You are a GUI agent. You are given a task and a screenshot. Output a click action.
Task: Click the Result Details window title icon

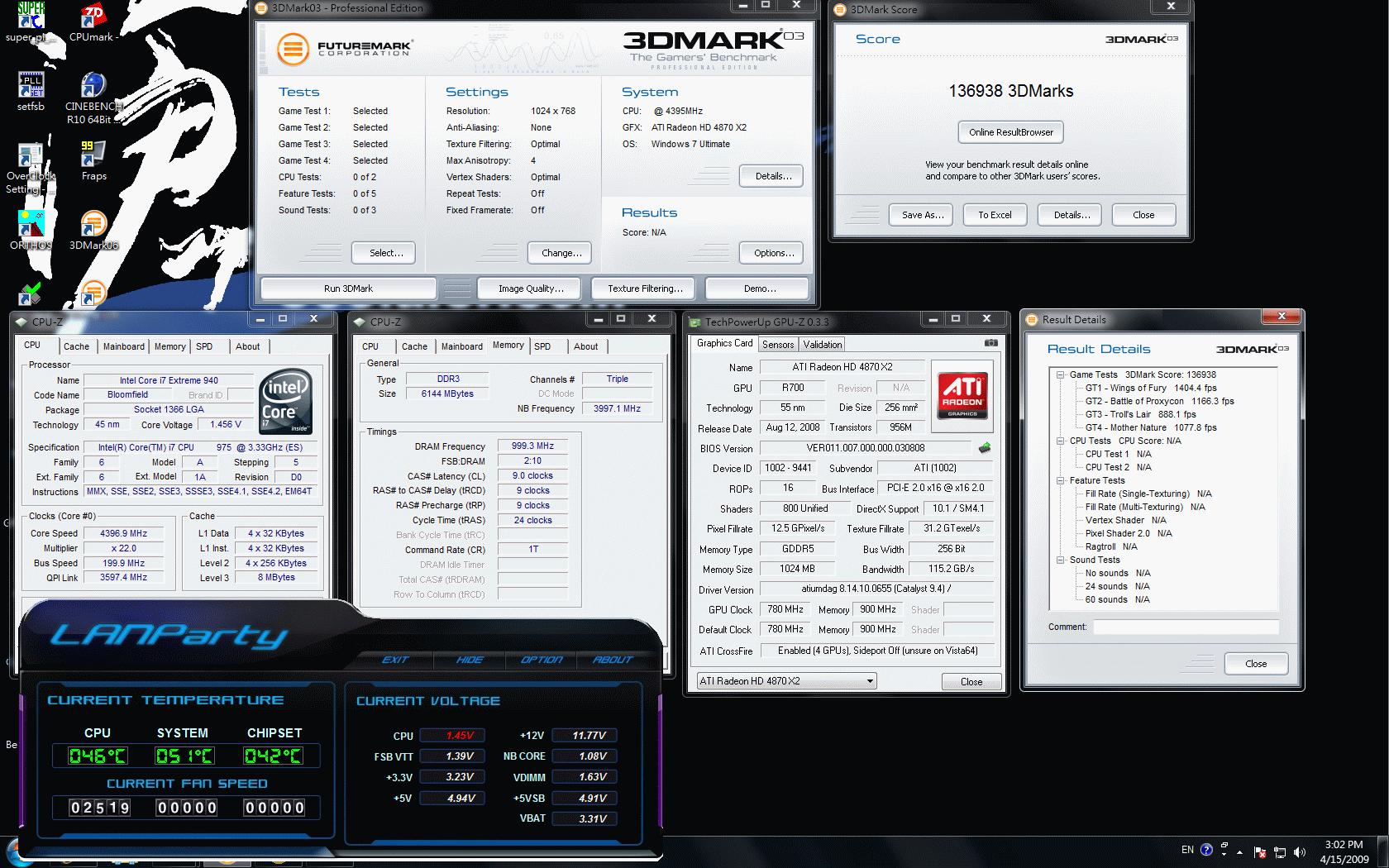[x=1032, y=320]
